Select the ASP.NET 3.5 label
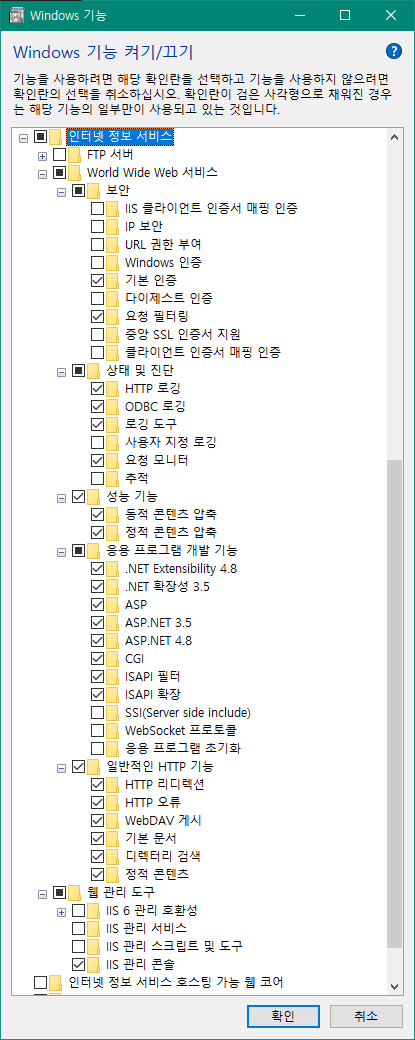The height and width of the screenshot is (1040, 415). coord(158,623)
